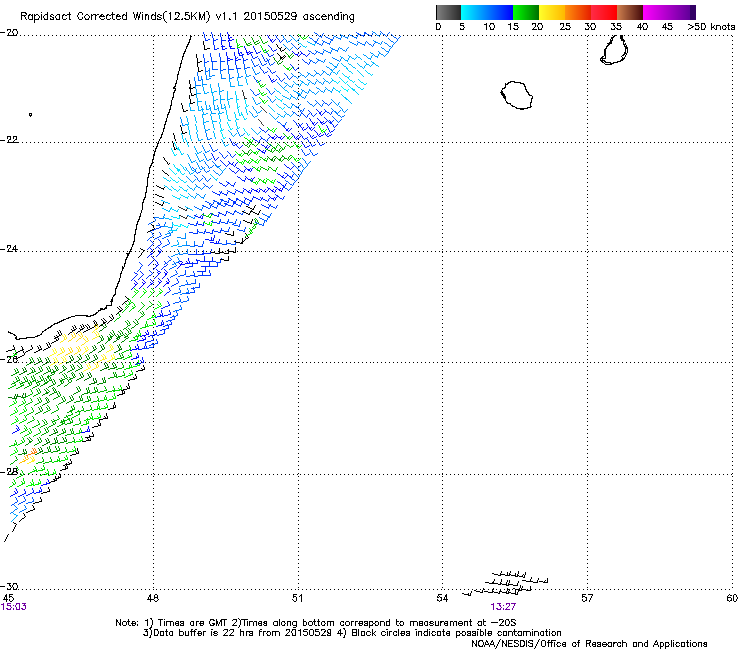The width and height of the screenshot is (740, 650).
Task: Click the '54' longitude axis label
Action: point(442,599)
